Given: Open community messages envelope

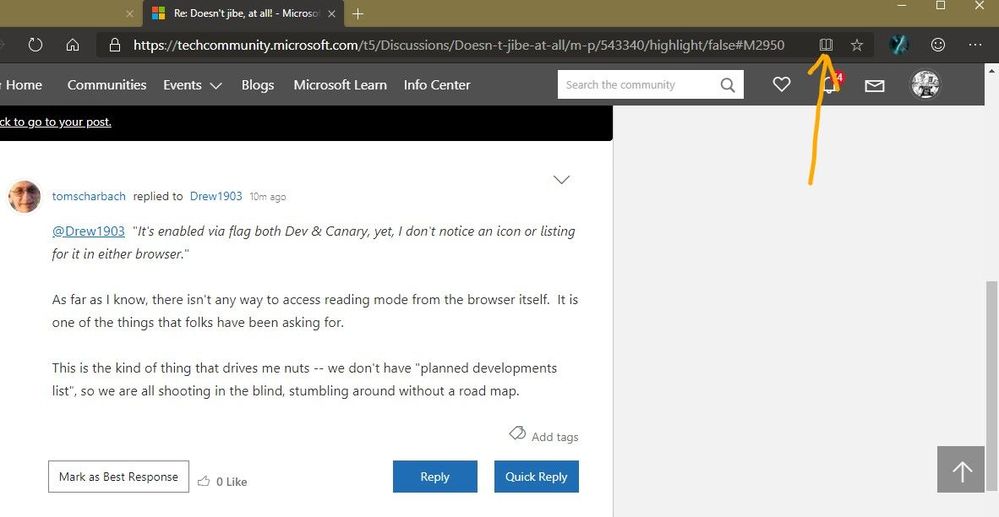Looking at the screenshot, I should (x=874, y=85).
